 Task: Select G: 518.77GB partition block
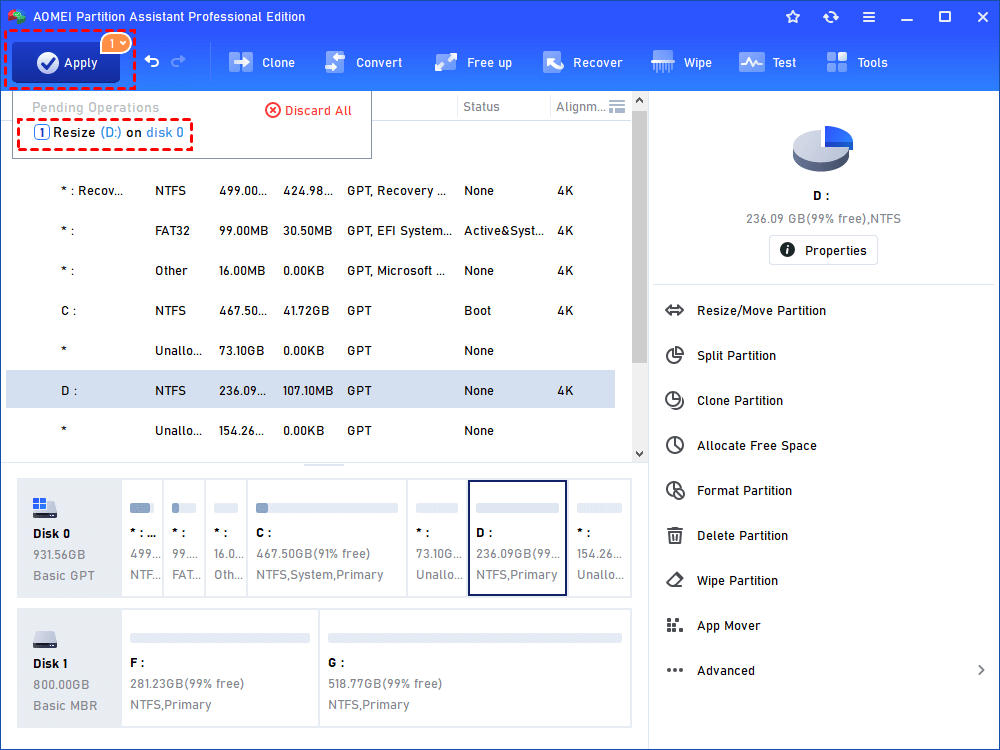[475, 668]
